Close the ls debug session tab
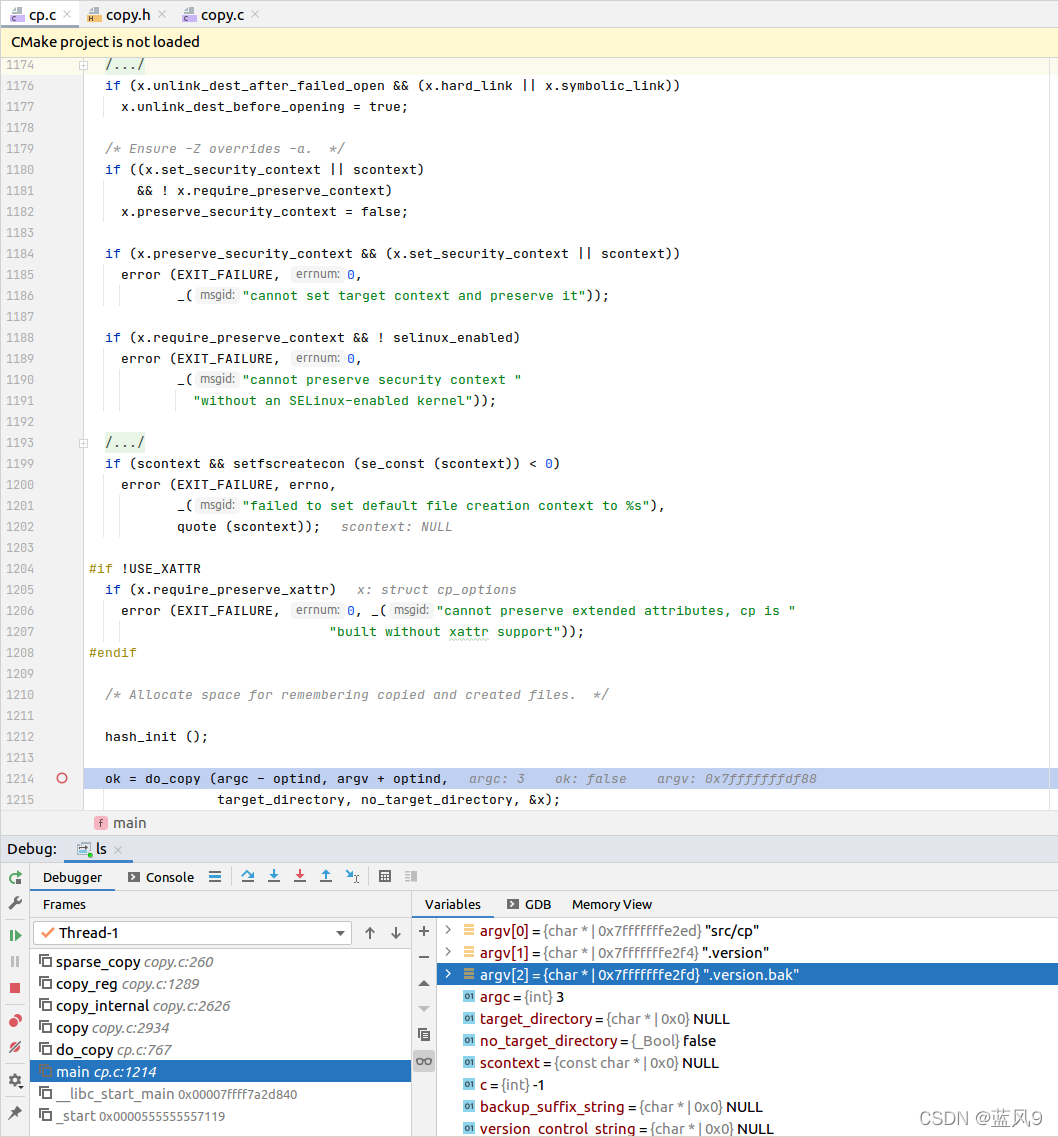1058x1137 pixels. pyautogui.click(x=118, y=850)
